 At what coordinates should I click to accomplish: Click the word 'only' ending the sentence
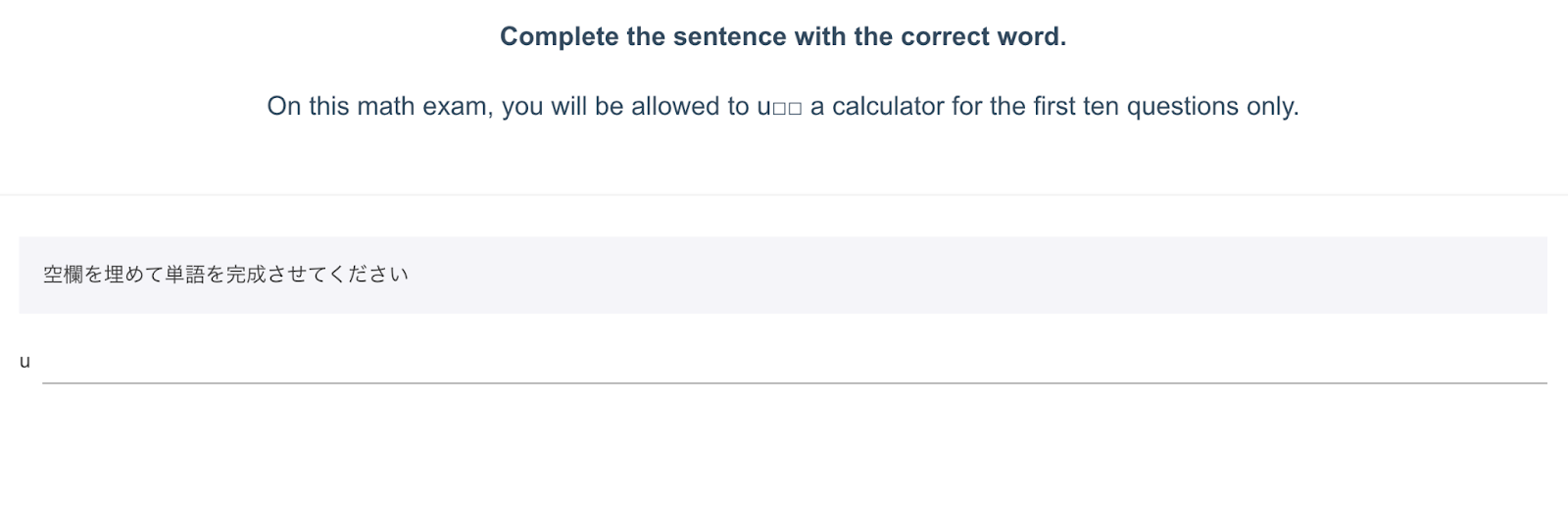click(x=1271, y=107)
